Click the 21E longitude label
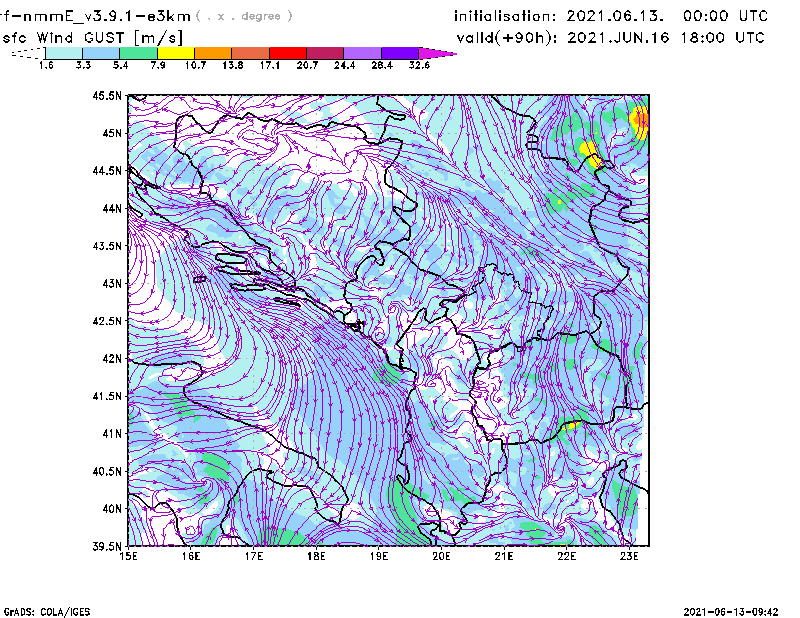800x618 pixels. point(504,556)
